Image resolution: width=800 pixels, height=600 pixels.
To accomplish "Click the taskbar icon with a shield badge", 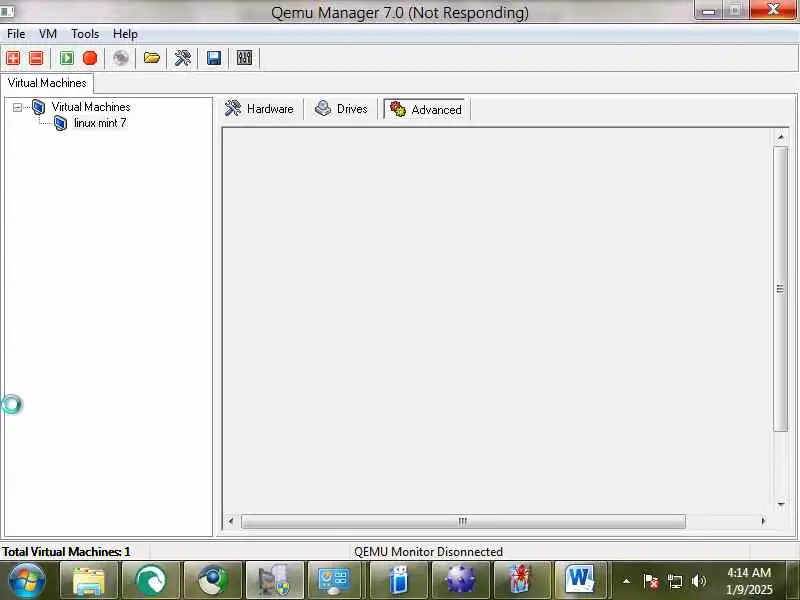I will (275, 581).
